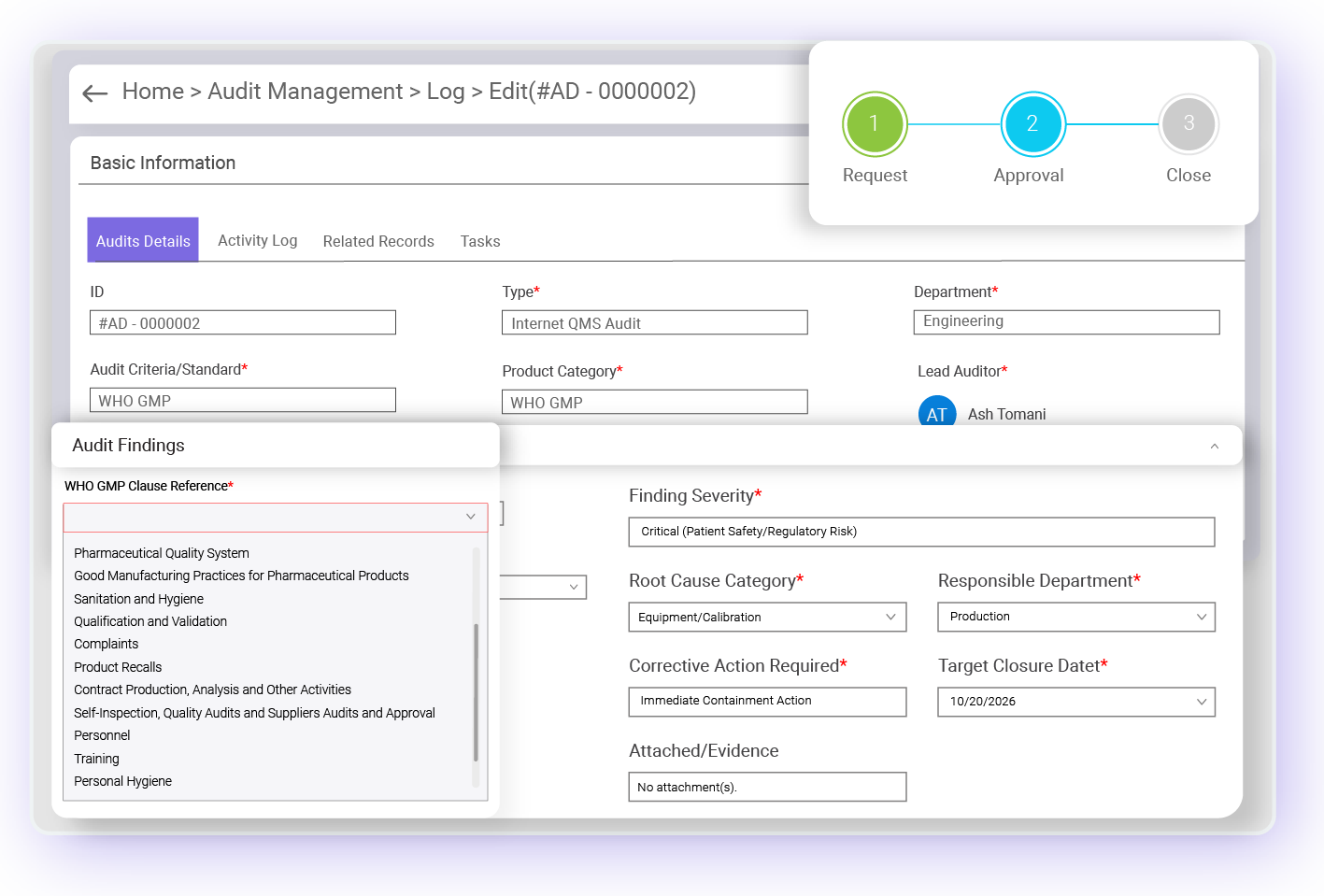1324x896 pixels.
Task: Switch to the Audits Details tab
Action: (x=143, y=240)
